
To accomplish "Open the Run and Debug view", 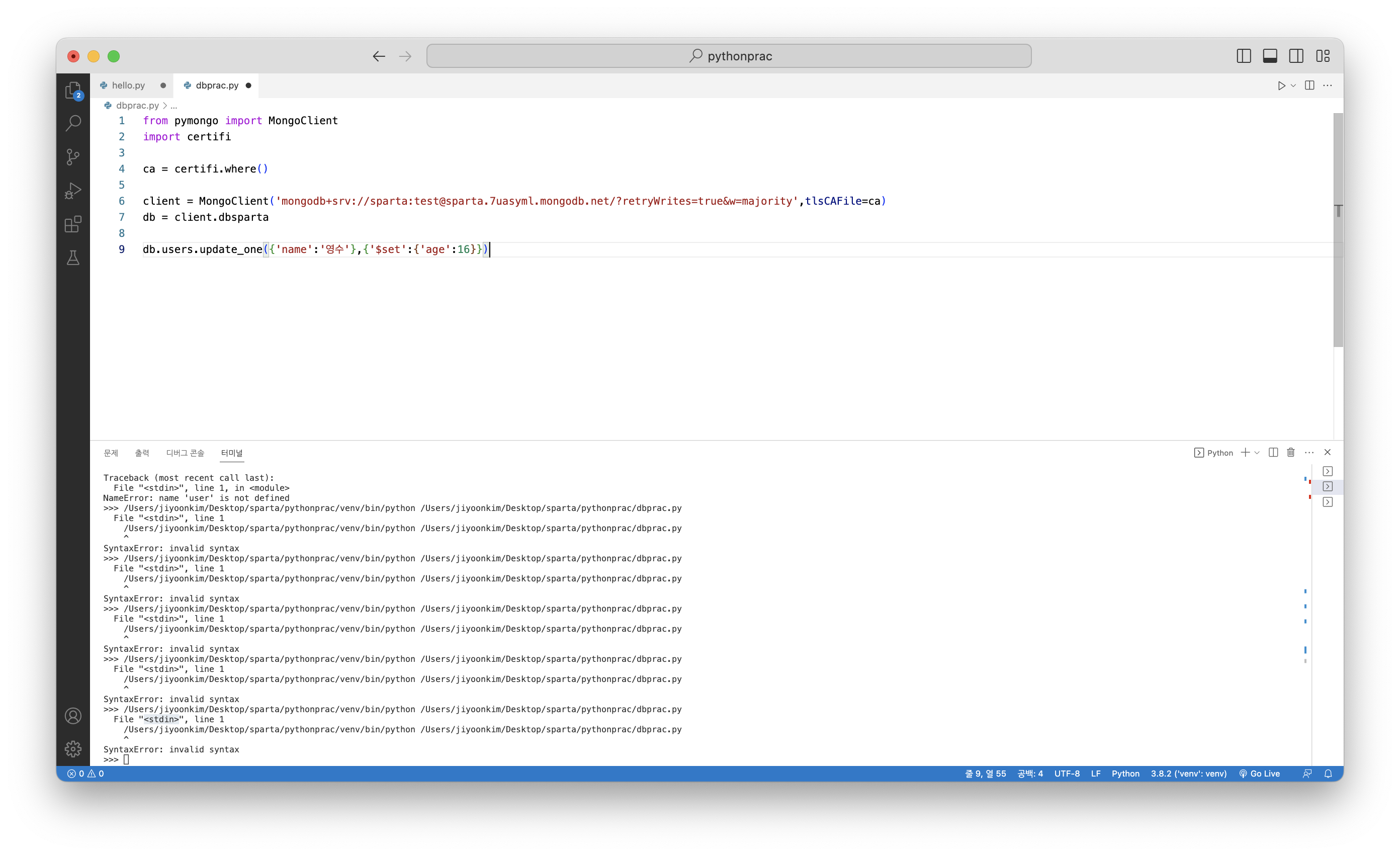I will tap(73, 191).
